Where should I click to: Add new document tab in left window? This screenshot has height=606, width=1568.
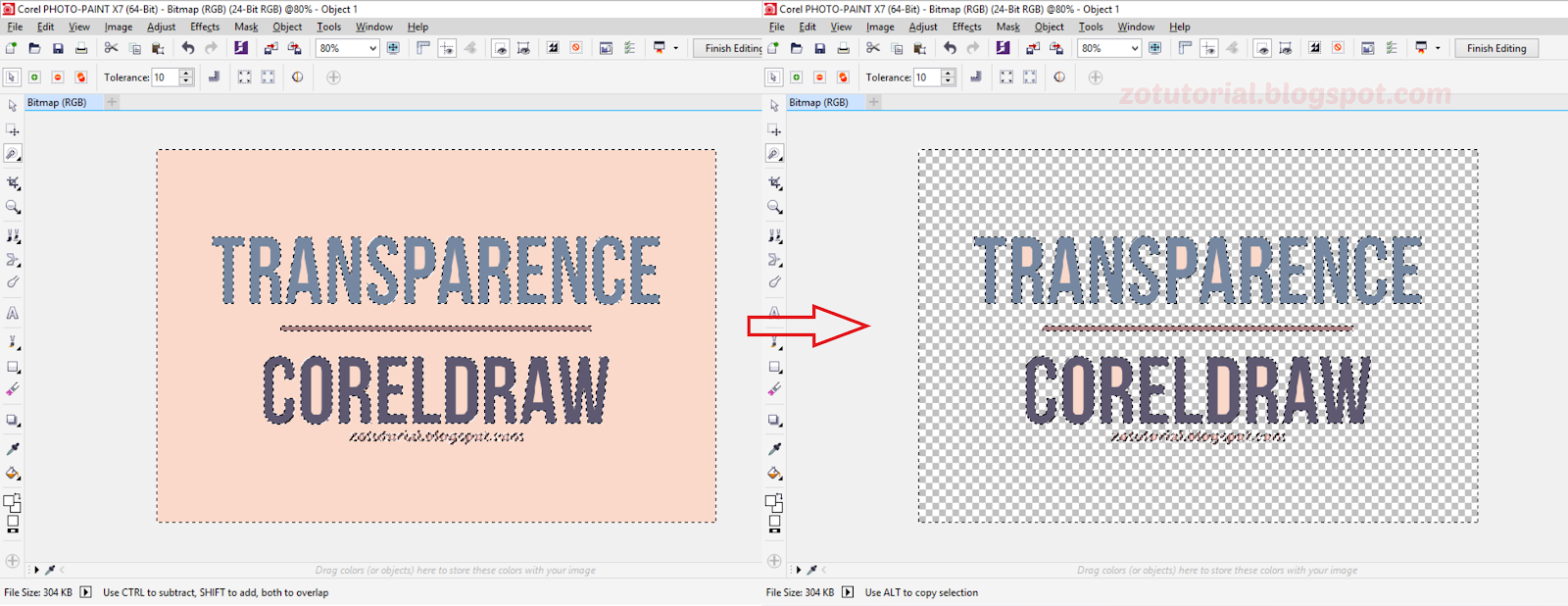[112, 102]
